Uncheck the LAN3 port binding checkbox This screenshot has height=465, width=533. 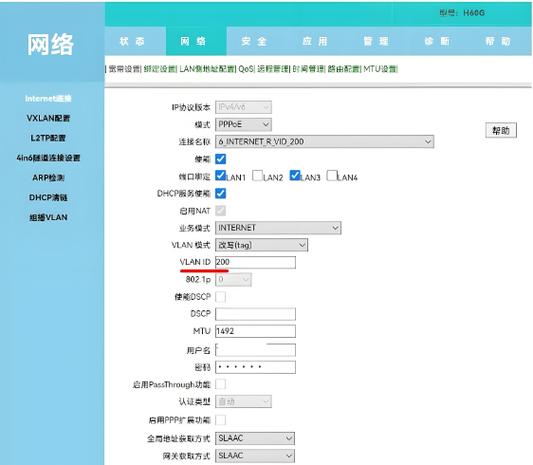(x=295, y=175)
